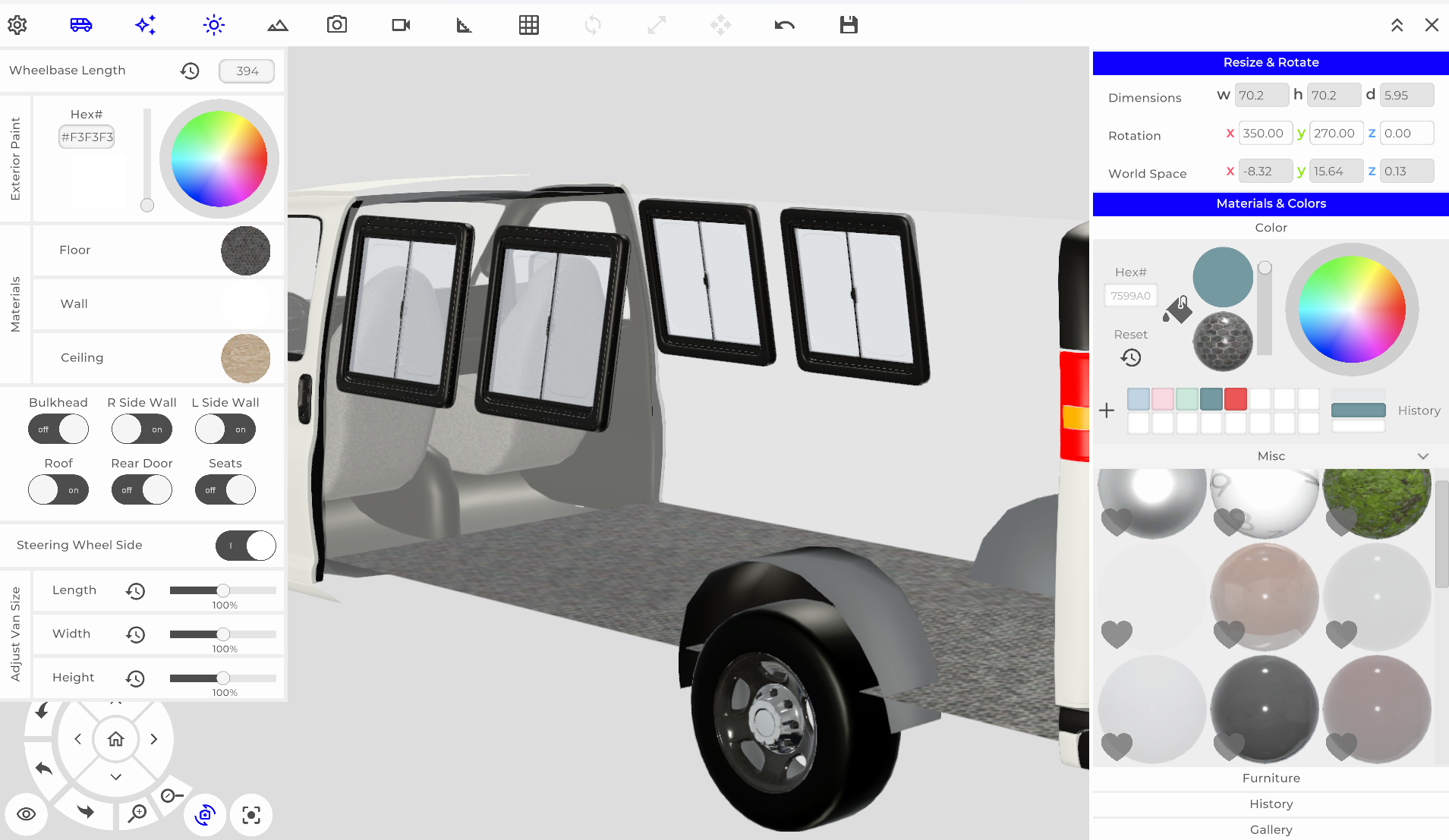Image resolution: width=1449 pixels, height=840 pixels.
Task: Reset the van Height slider
Action: coord(135,678)
